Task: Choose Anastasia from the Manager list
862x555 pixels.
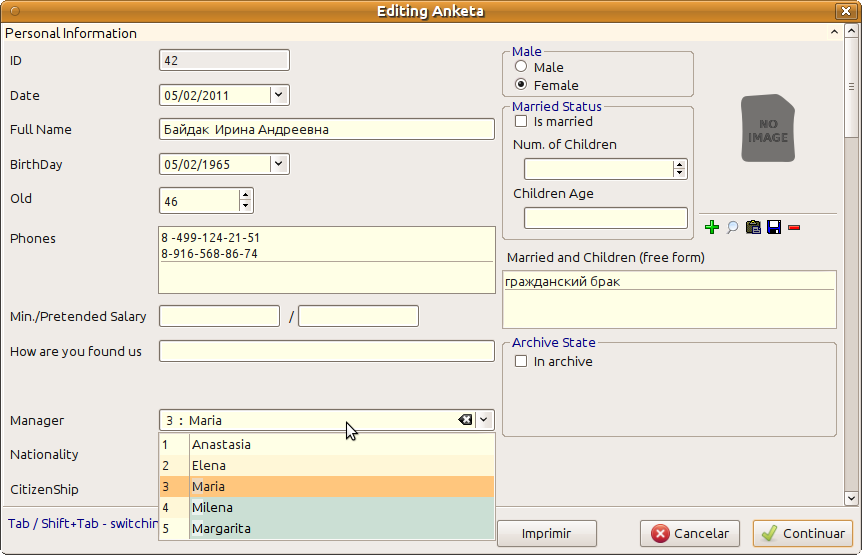Action: coord(327,444)
